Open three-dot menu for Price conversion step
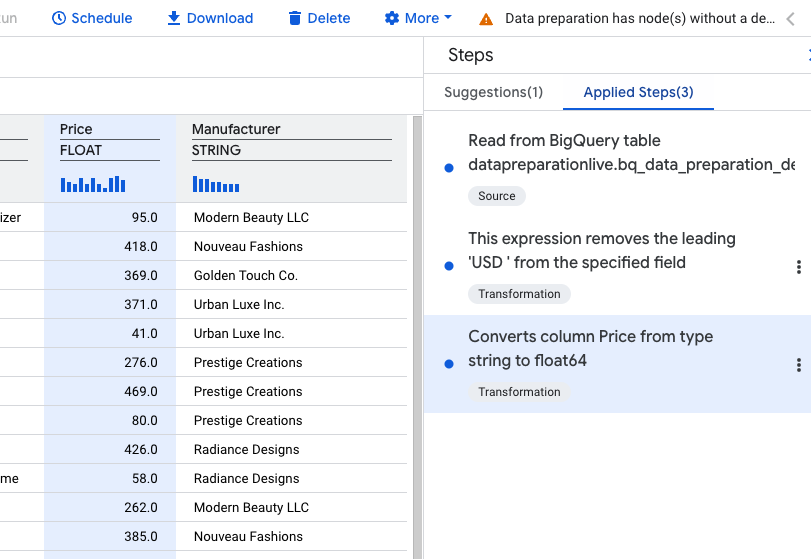 [798, 365]
